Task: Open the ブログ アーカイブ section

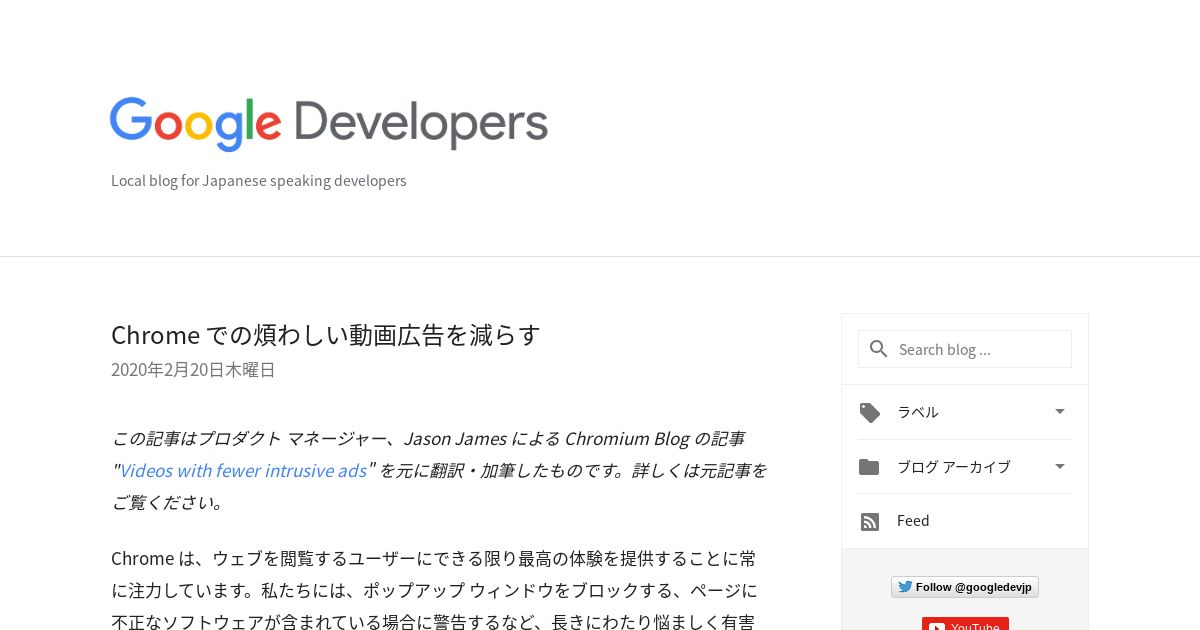Action: (x=964, y=467)
